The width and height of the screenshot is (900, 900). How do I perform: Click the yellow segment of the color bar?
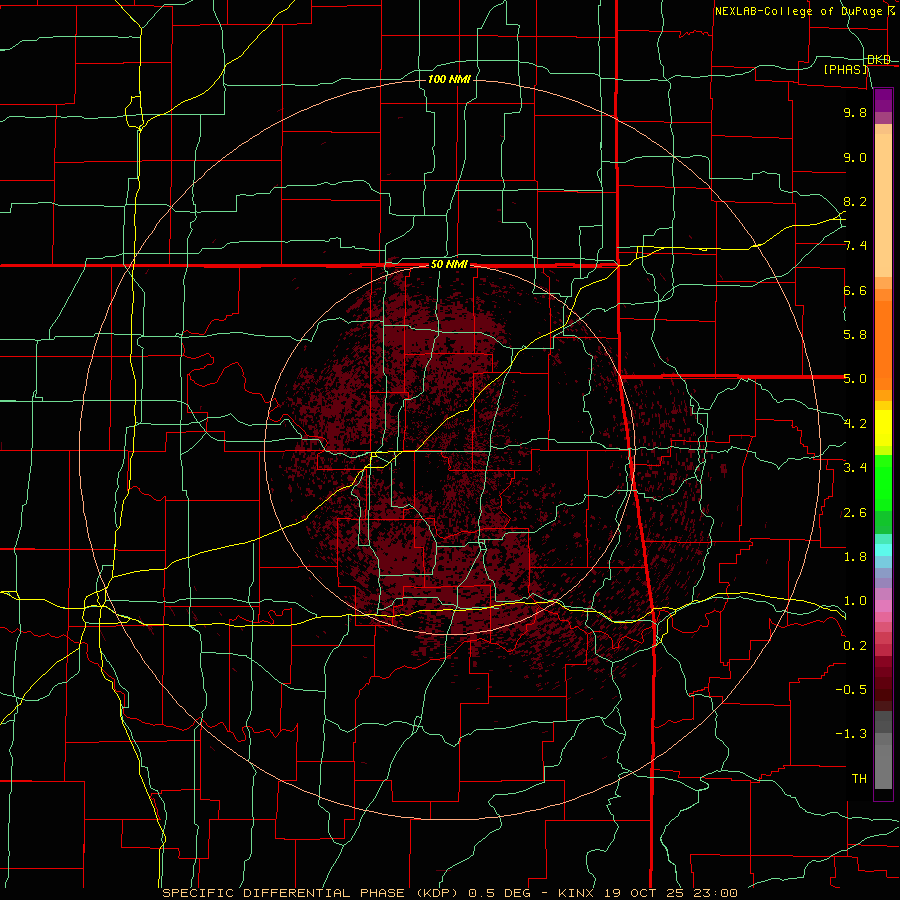coord(883,428)
